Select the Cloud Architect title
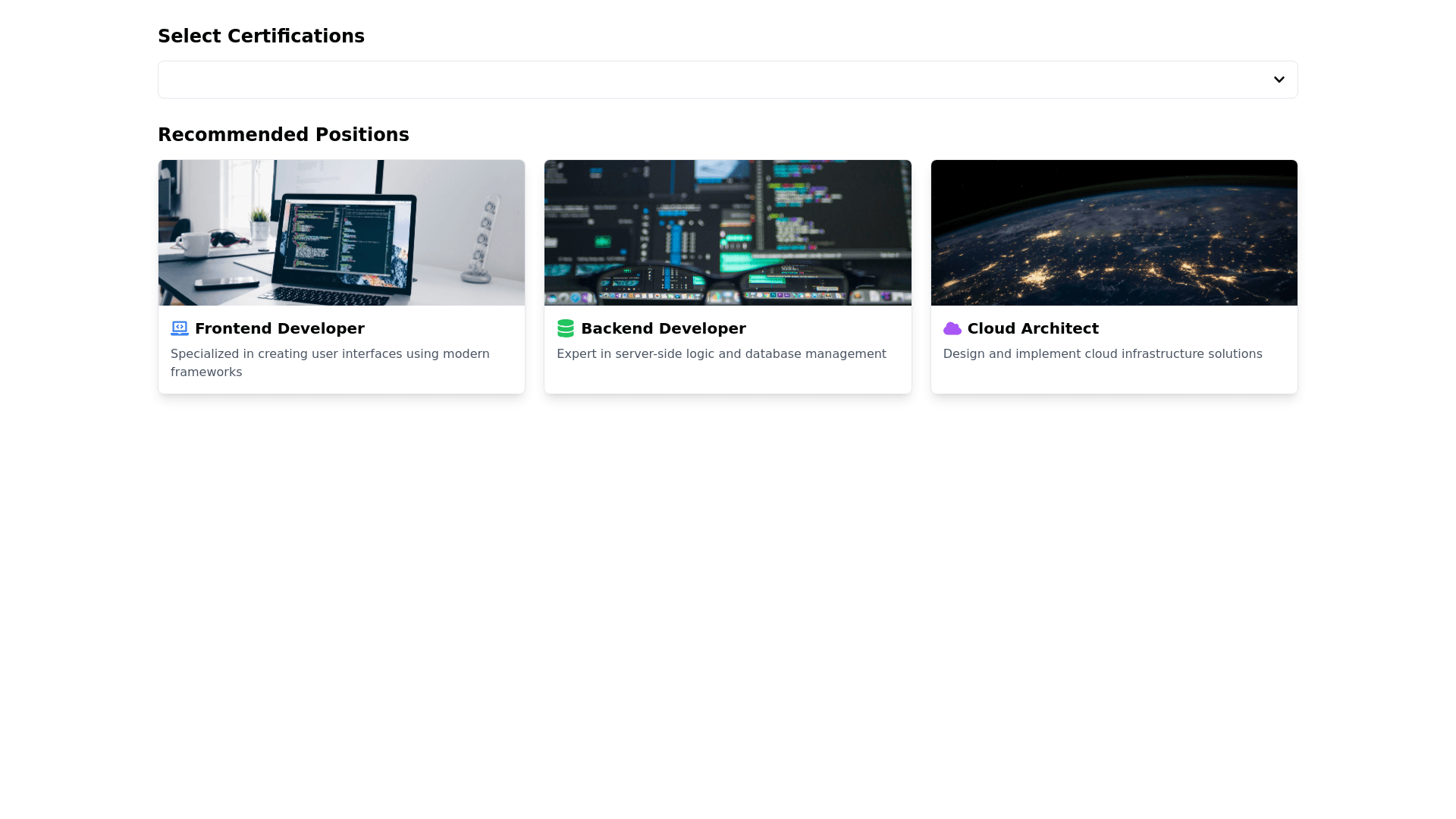1456x819 pixels. click(x=1032, y=328)
